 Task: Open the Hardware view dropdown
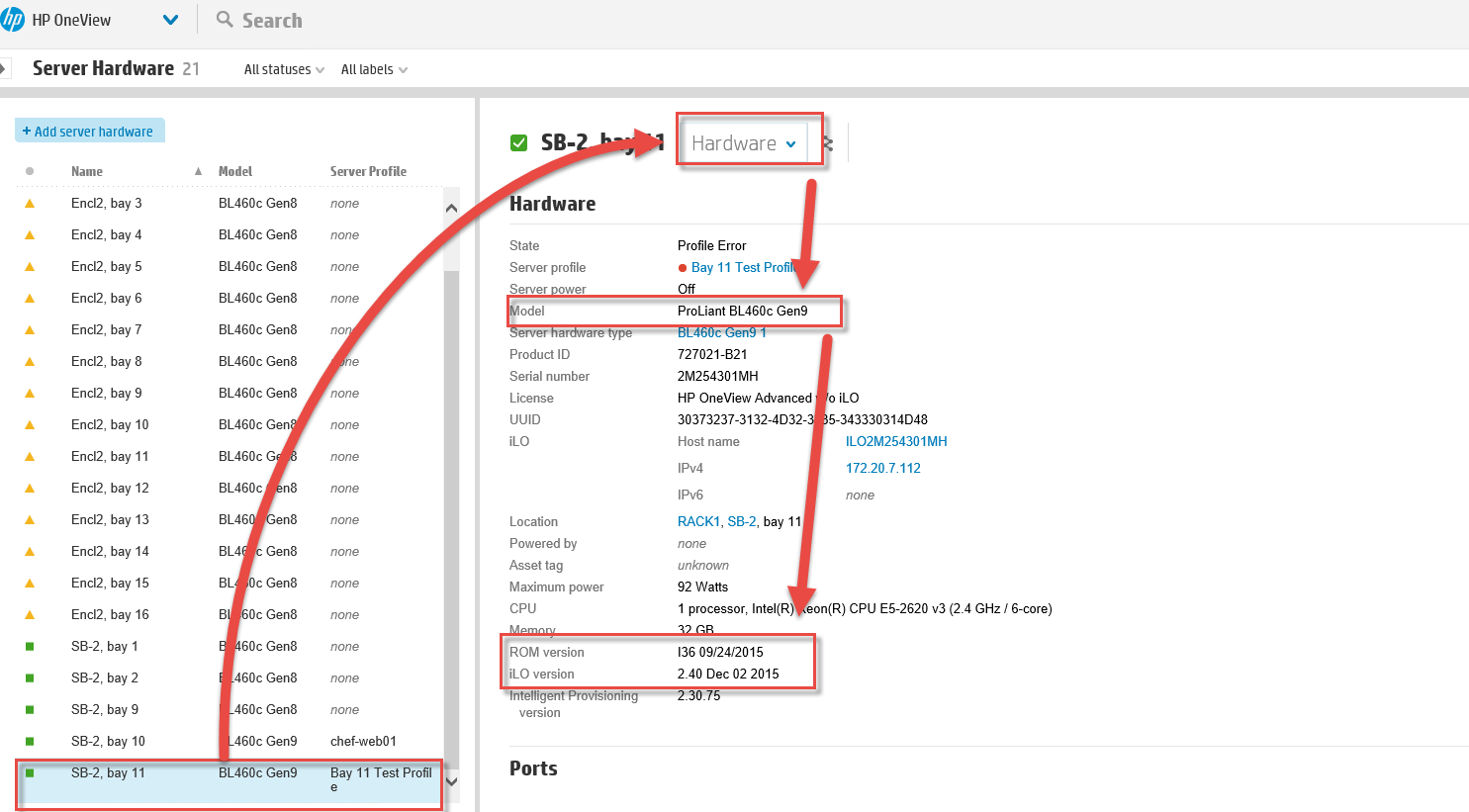pyautogui.click(x=744, y=143)
